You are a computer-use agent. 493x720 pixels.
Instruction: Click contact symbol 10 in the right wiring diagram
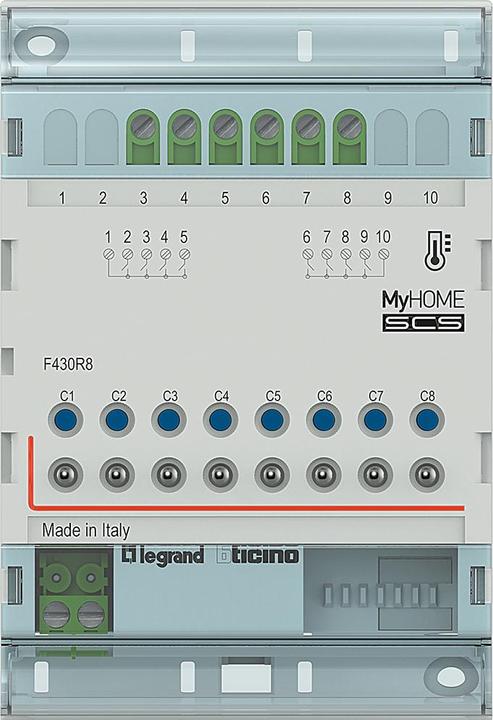pyautogui.click(x=383, y=254)
